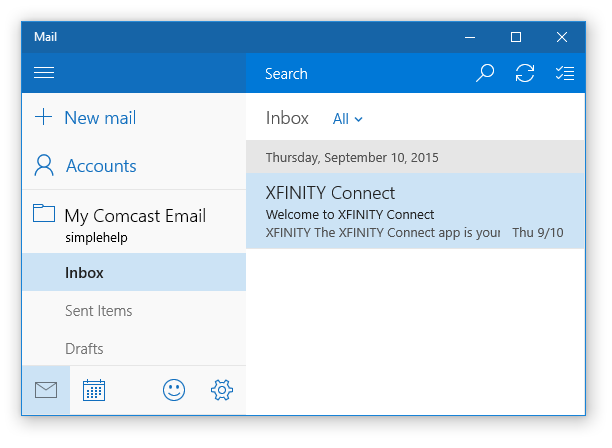This screenshot has width=612, height=448.
Task: Open feedback via the smiley icon
Action: point(174,390)
